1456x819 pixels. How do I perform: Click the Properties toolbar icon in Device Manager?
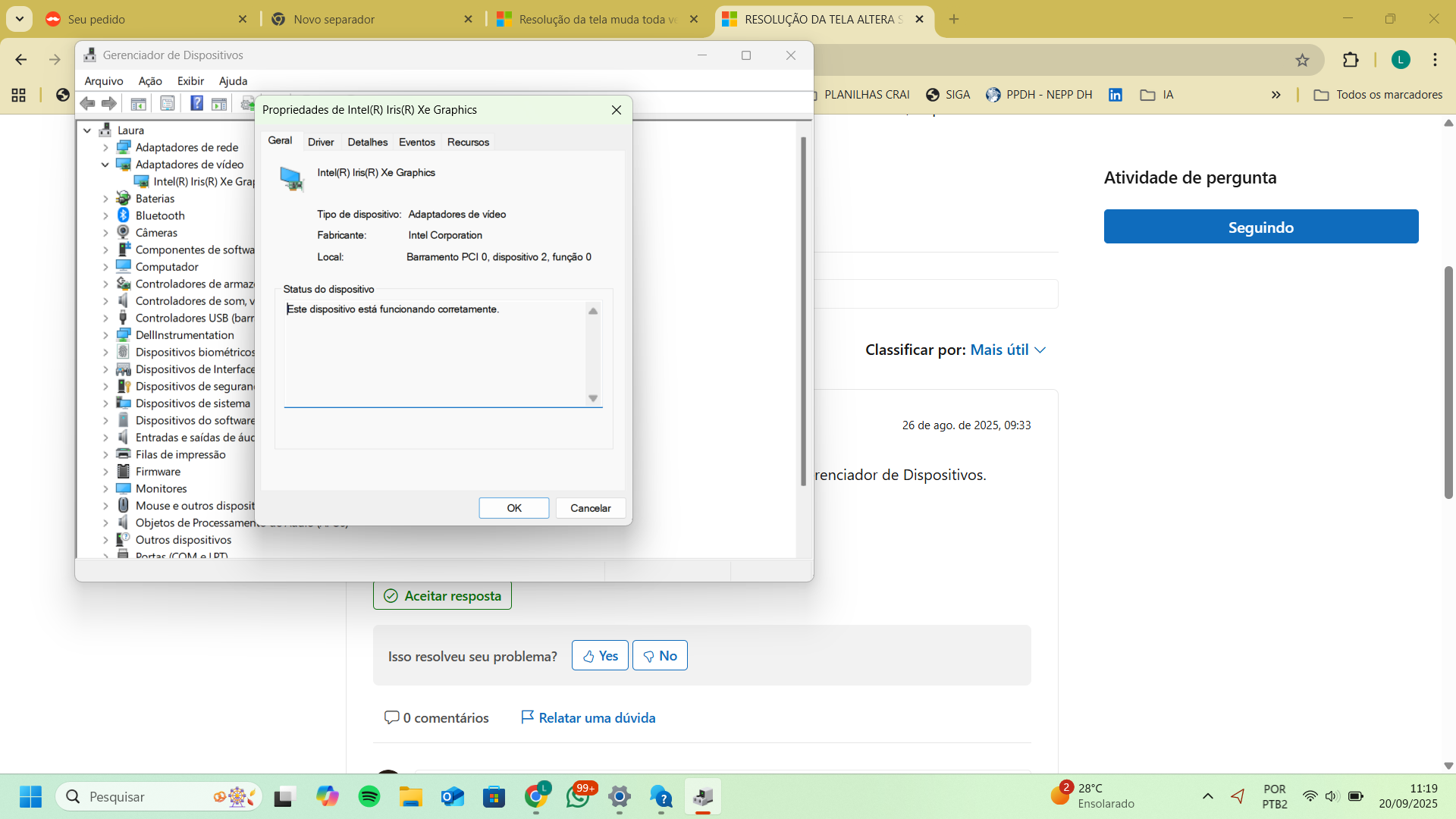pyautogui.click(x=168, y=103)
